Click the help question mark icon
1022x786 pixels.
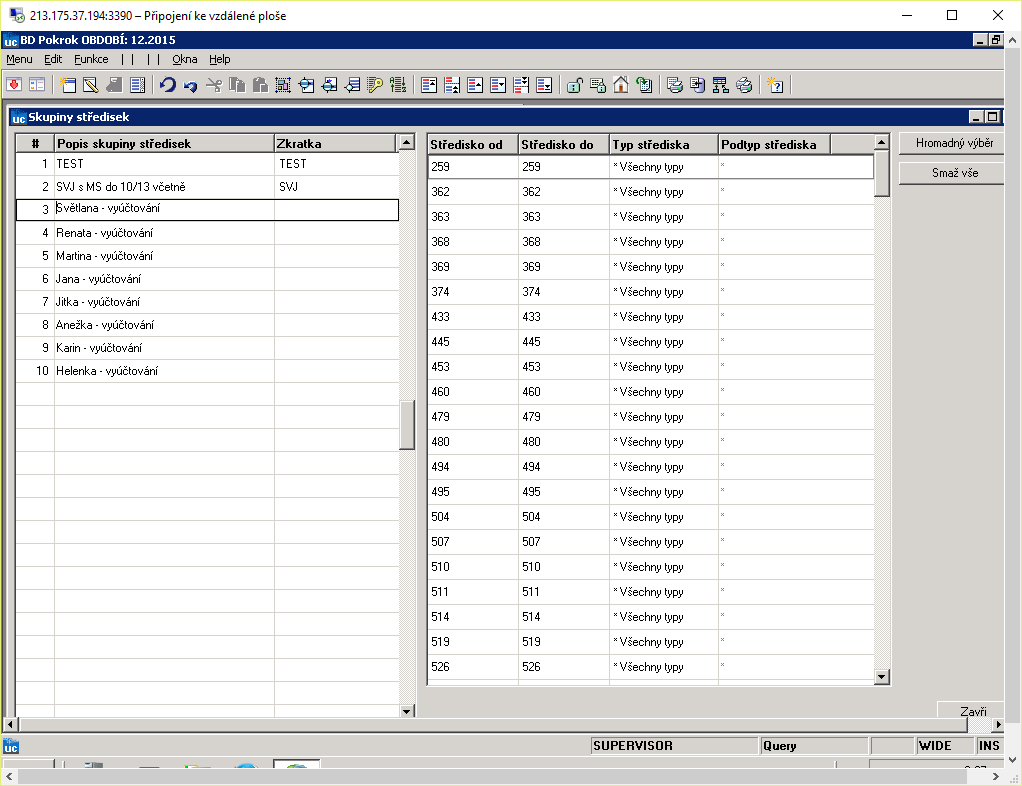[x=775, y=85]
